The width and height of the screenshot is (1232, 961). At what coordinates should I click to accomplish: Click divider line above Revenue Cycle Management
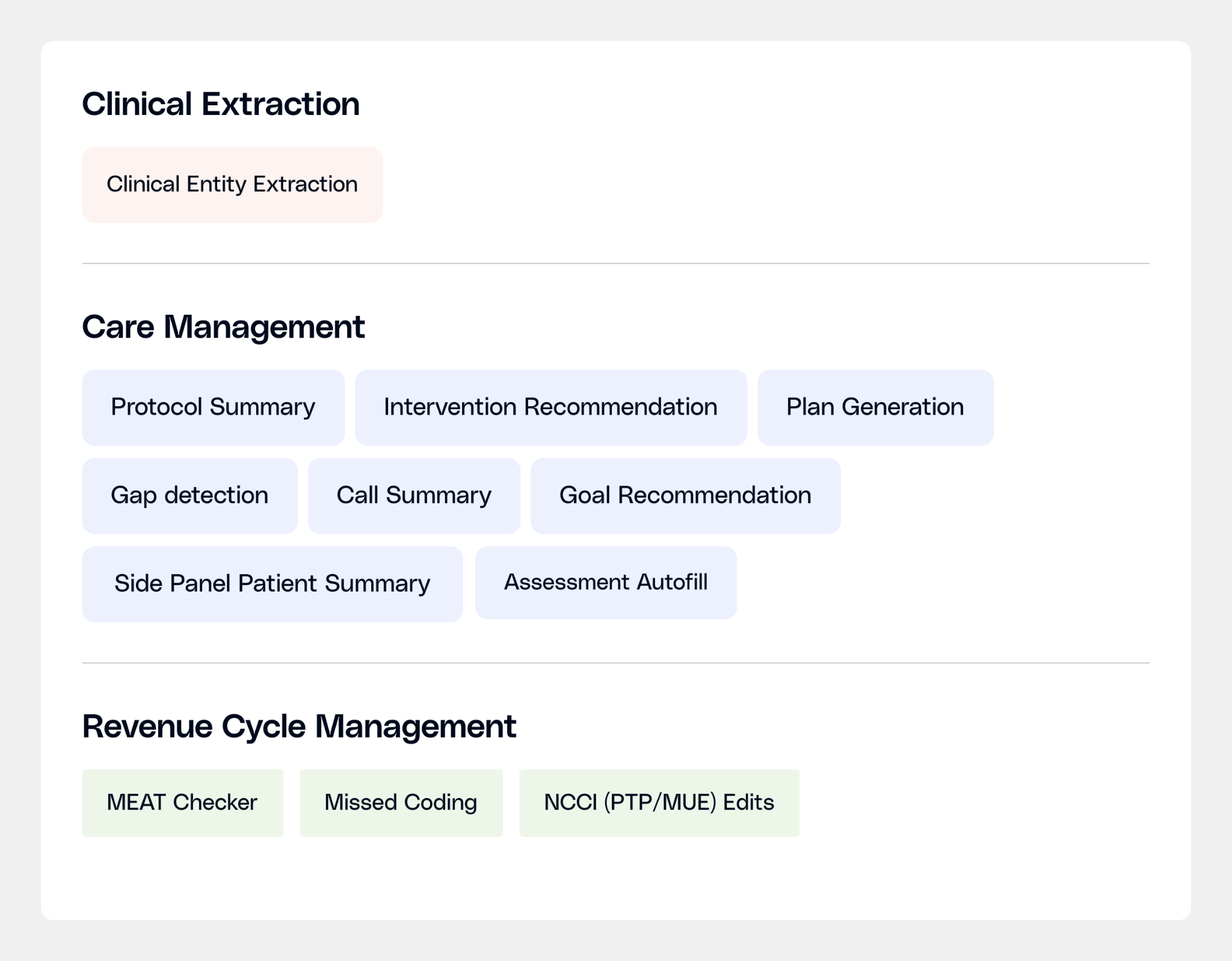[615, 663]
